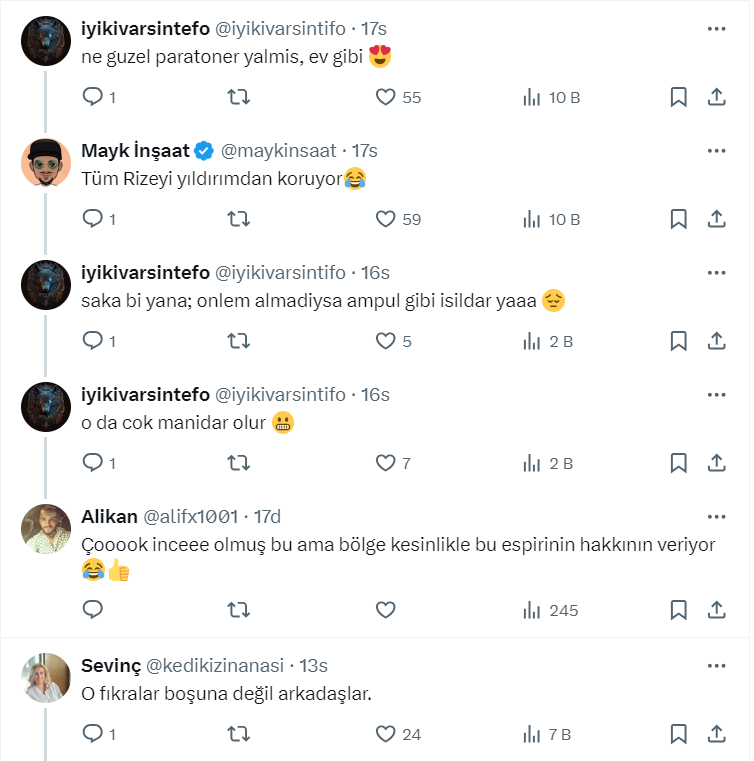Open more options on Mayk İnşaat's tweet
Viewport: 754px width, 761px height.
click(716, 151)
